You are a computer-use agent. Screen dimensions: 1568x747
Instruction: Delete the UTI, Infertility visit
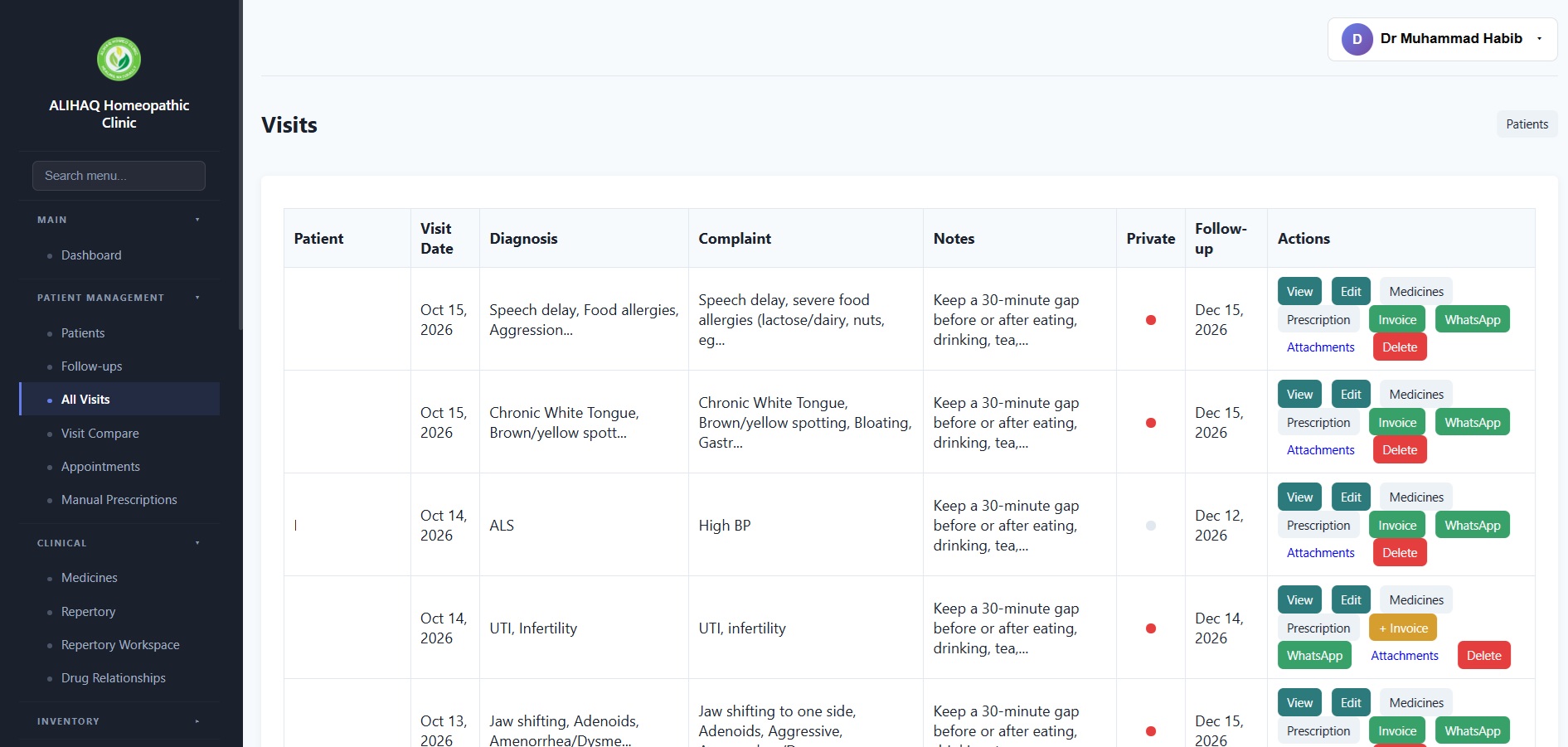[x=1483, y=656]
